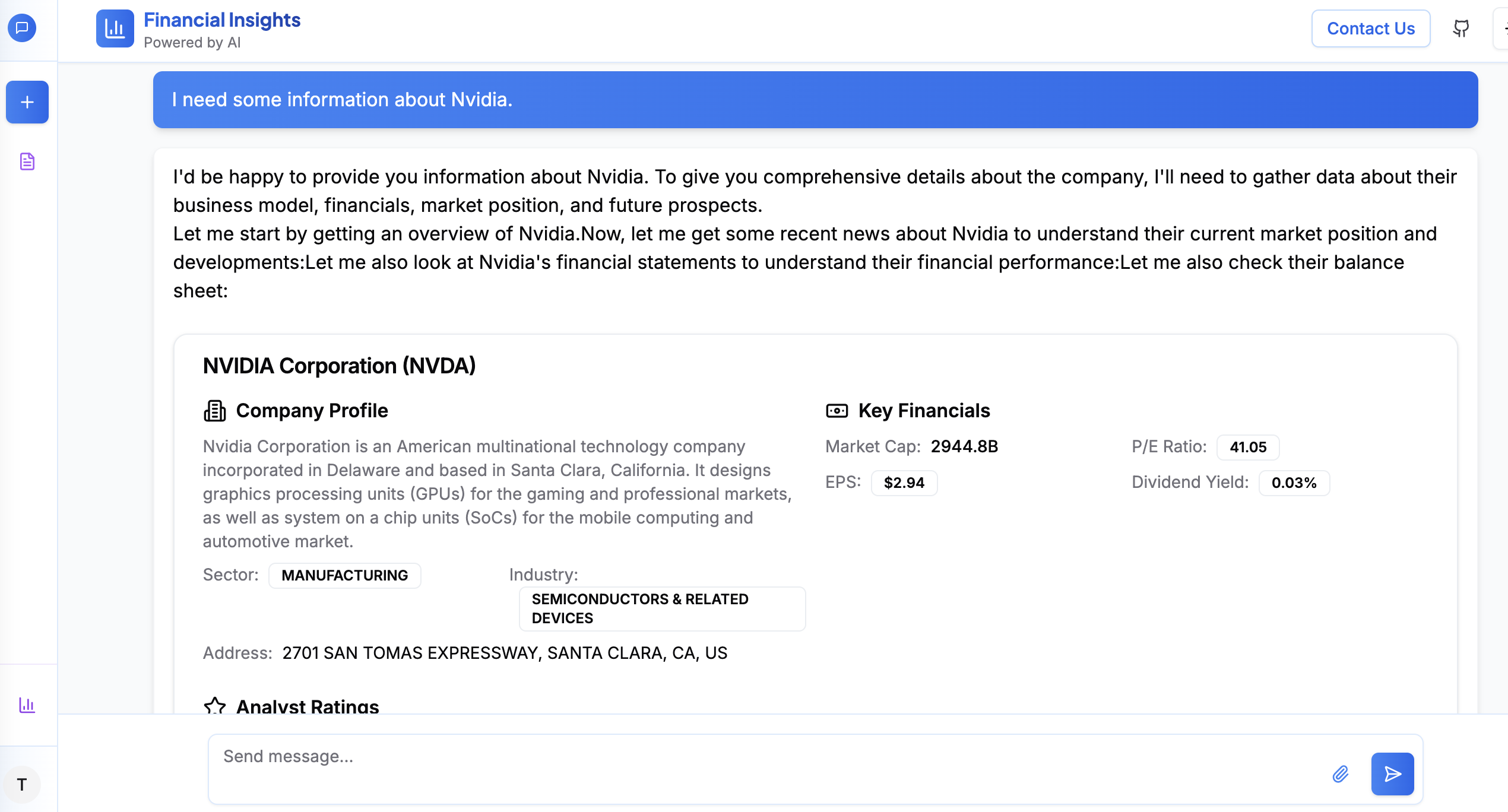Click the 41.05 P/E Ratio badge
Screen dimensions: 1508x812
(1247, 448)
